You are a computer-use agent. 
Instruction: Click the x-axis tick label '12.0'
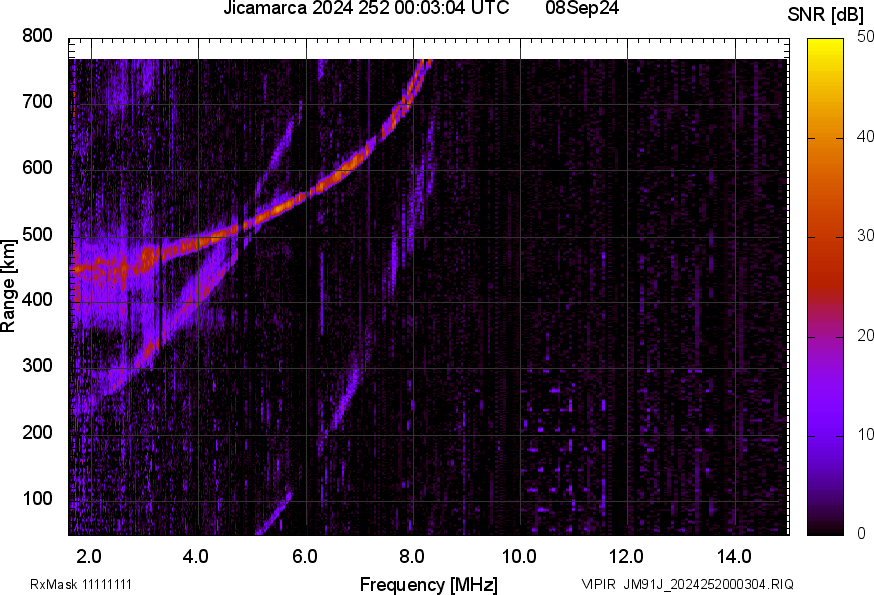coord(627,557)
